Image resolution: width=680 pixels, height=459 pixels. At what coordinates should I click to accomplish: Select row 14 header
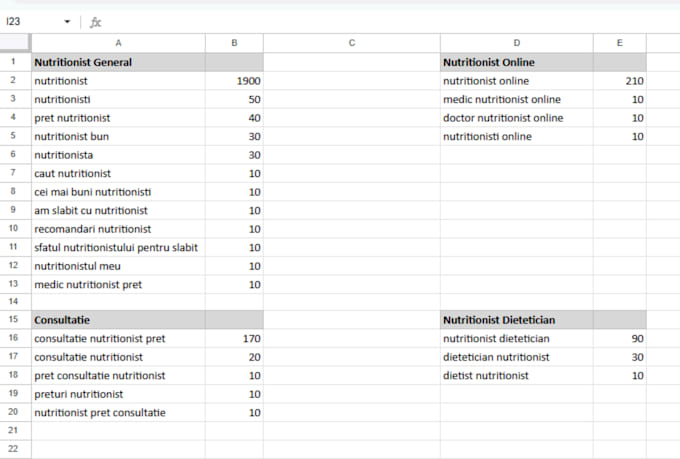coord(15,302)
